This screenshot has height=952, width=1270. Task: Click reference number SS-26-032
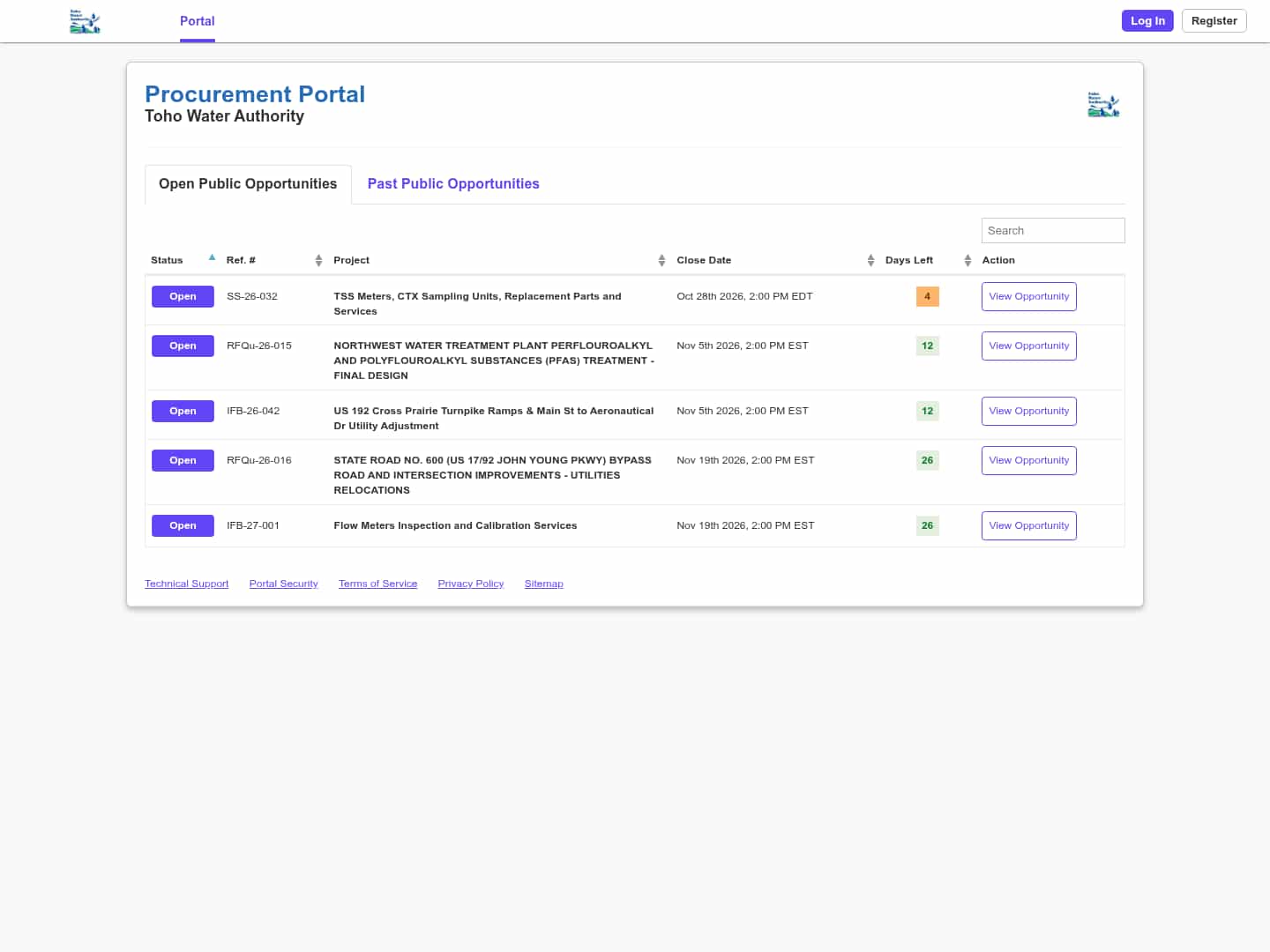(252, 297)
